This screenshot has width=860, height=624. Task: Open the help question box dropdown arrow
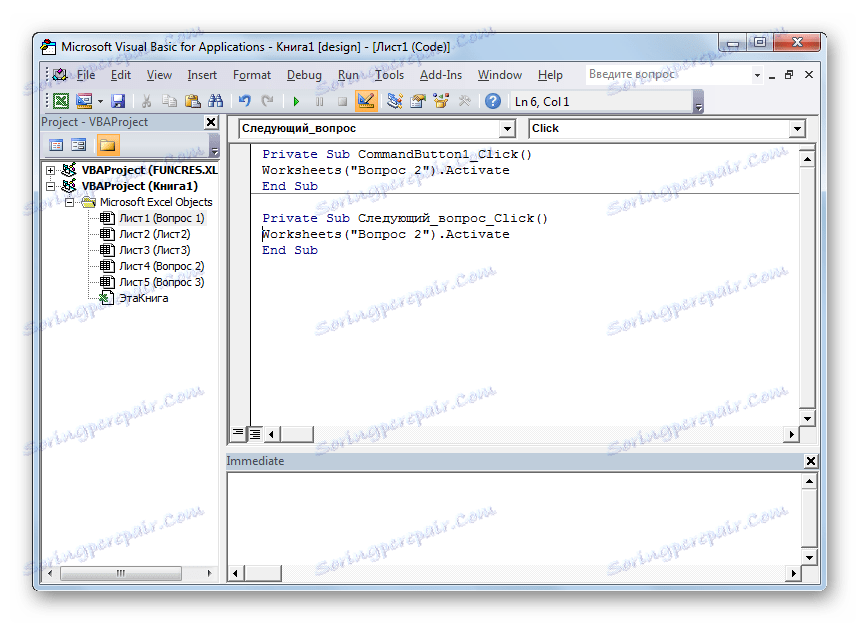click(x=757, y=75)
